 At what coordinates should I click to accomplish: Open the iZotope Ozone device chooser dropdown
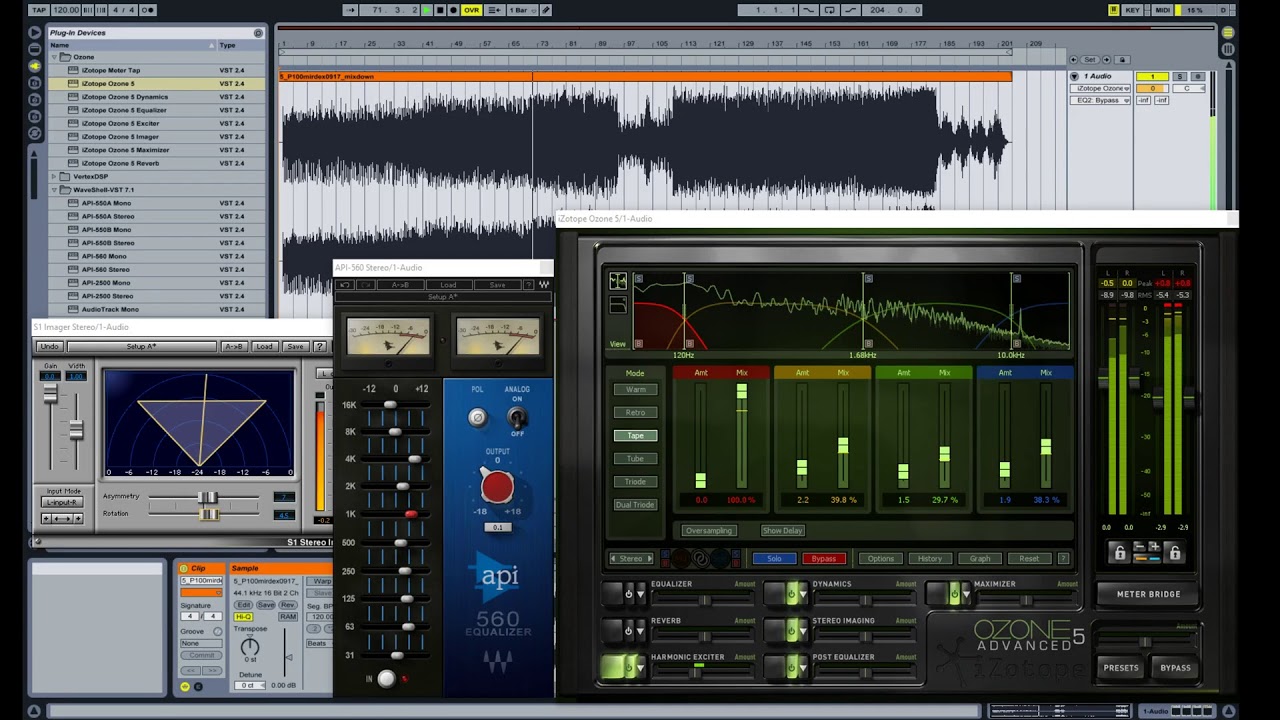(1102, 88)
